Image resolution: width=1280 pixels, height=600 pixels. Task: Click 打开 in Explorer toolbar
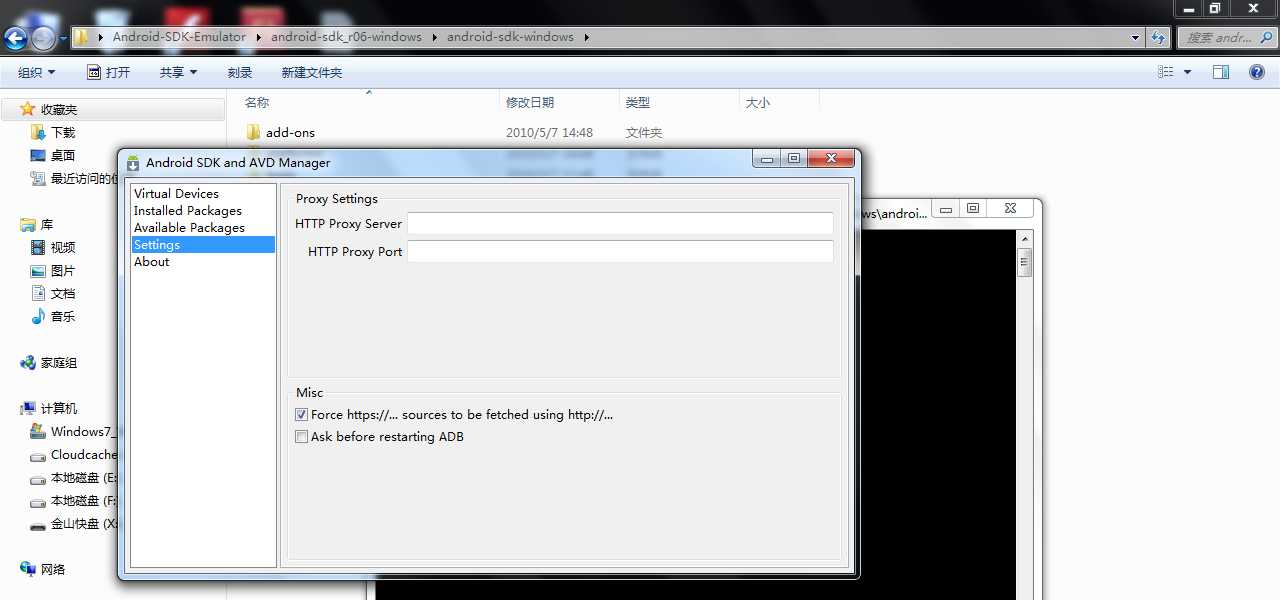pos(108,72)
